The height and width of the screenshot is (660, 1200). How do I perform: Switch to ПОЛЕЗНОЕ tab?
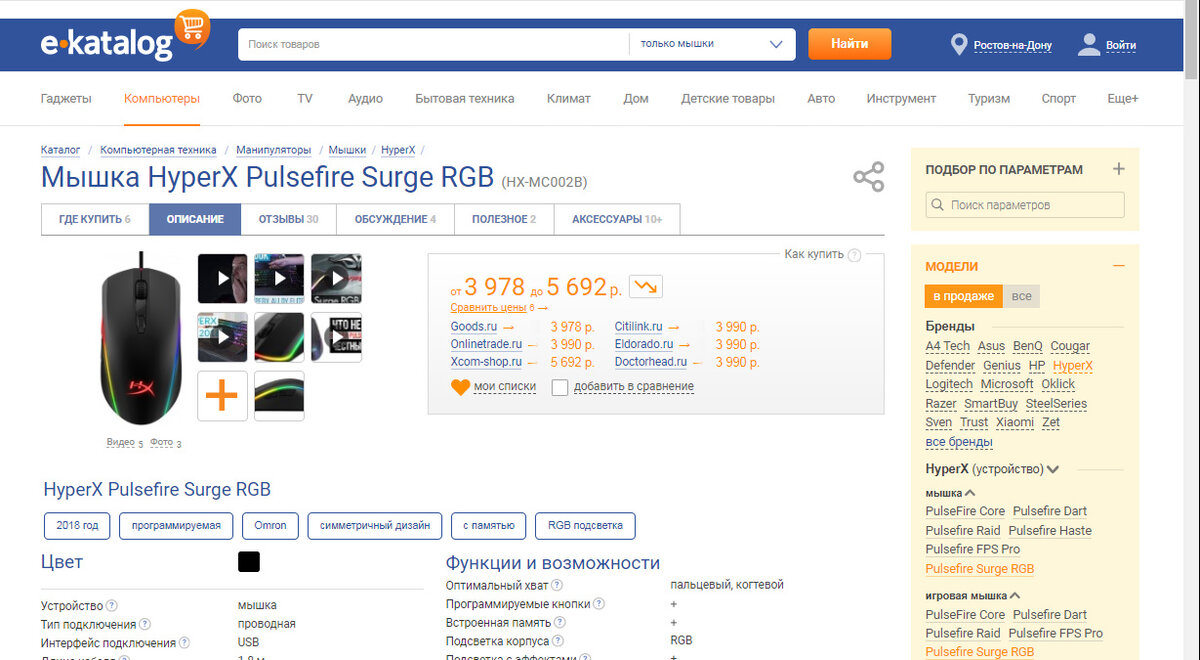(504, 219)
